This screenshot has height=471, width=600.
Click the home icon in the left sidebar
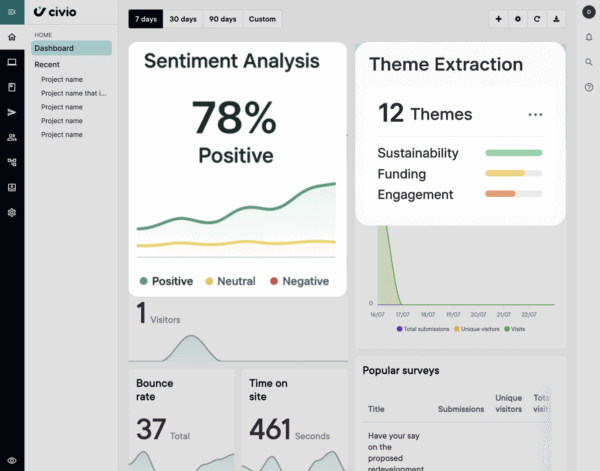point(12,37)
